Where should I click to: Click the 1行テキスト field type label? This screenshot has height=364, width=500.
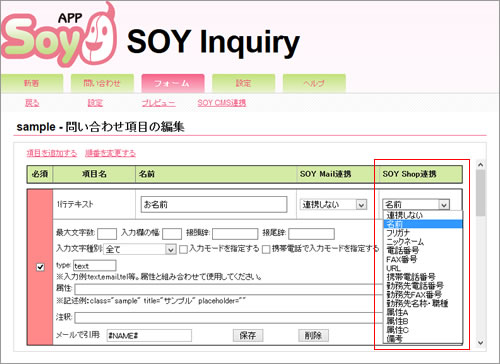coord(75,204)
